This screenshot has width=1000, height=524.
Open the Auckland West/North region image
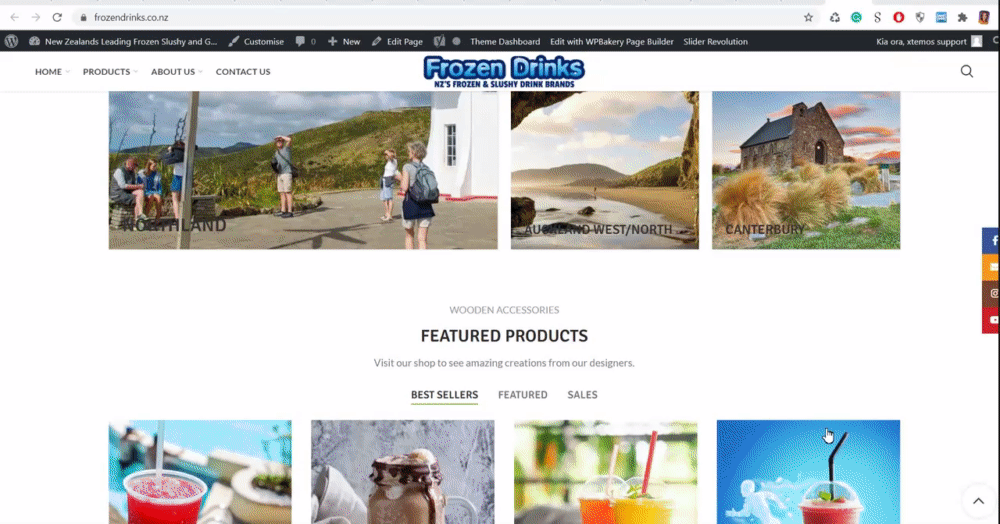pyautogui.click(x=605, y=170)
